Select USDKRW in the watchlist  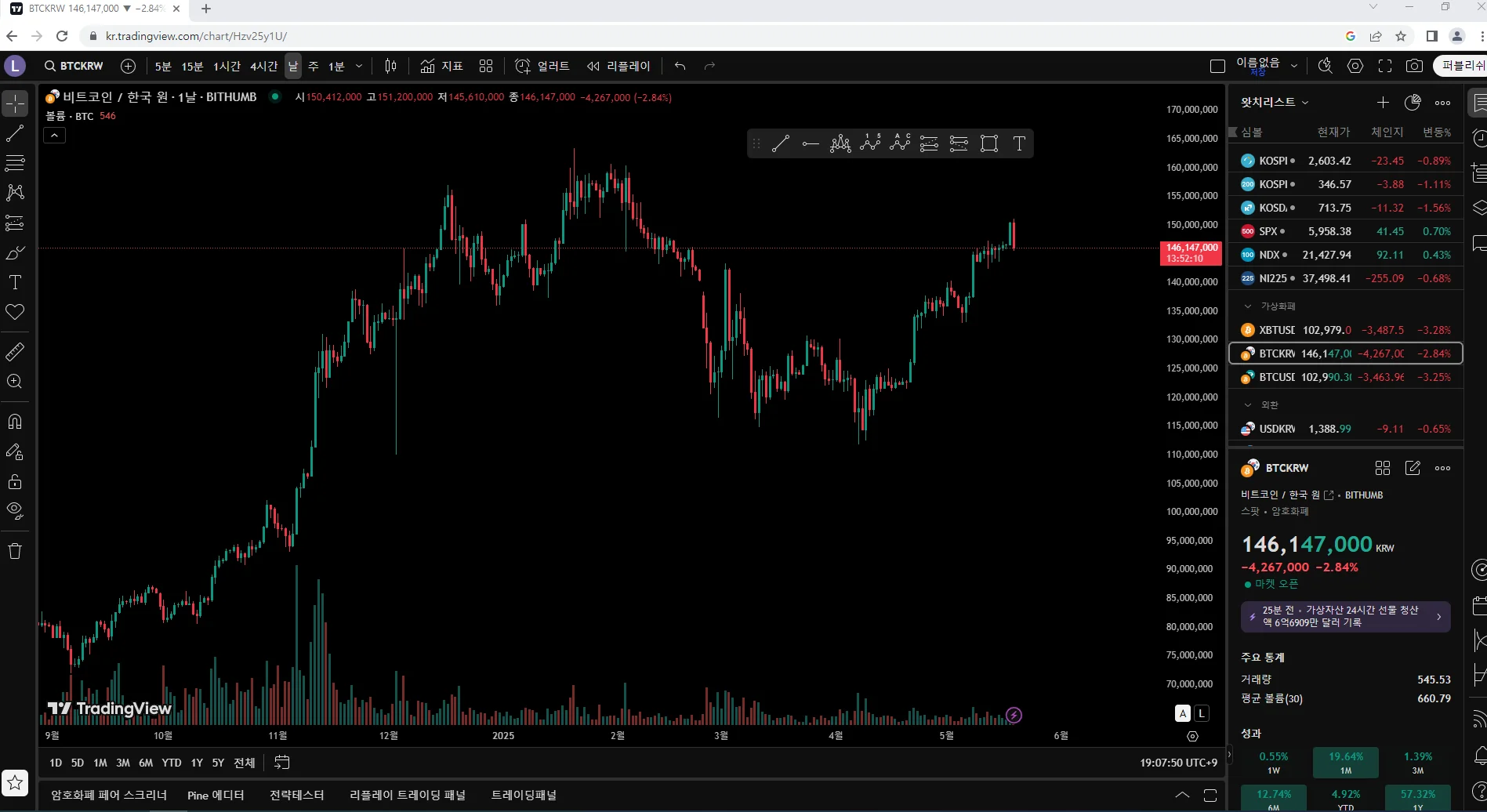click(x=1346, y=429)
